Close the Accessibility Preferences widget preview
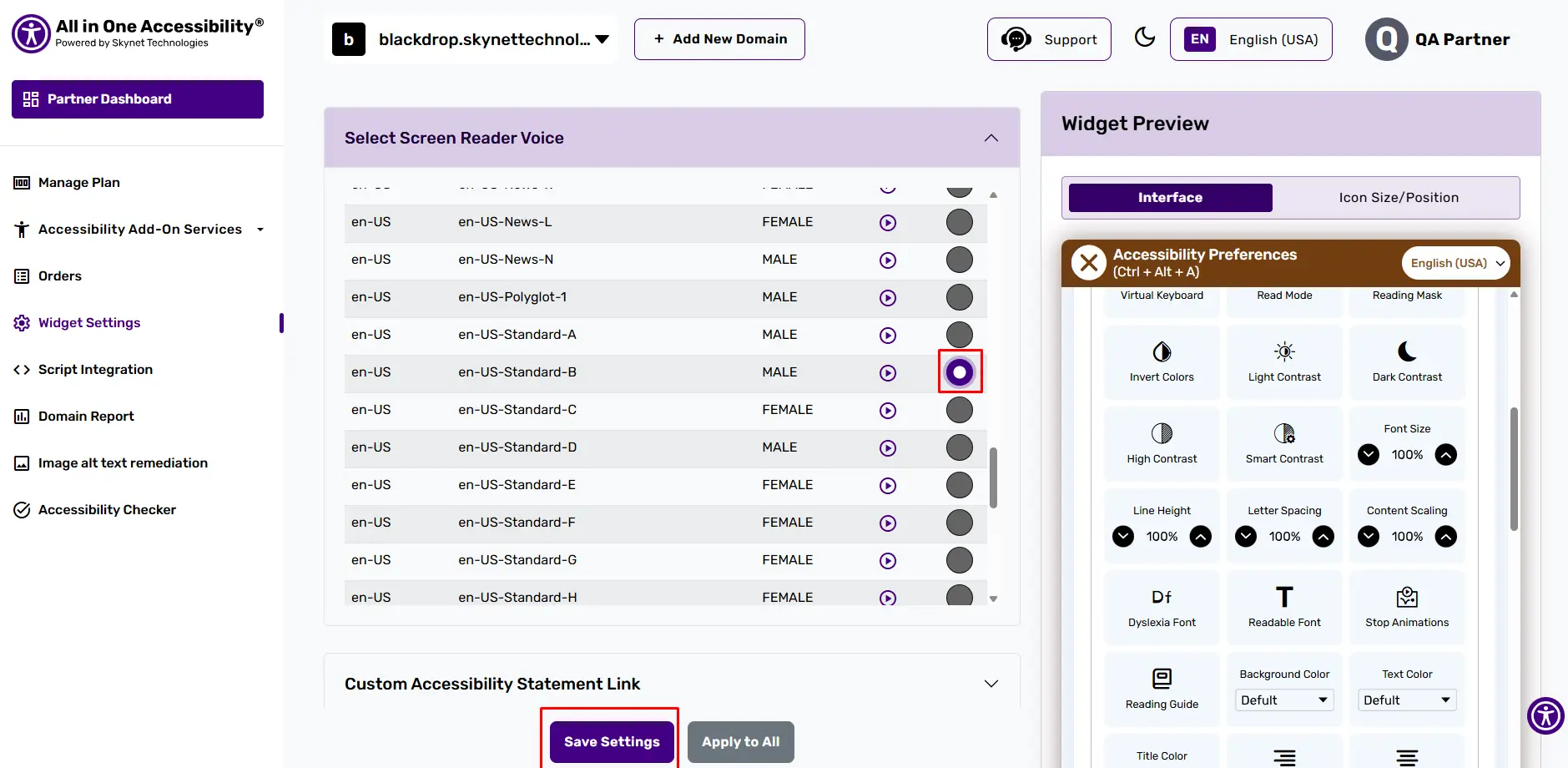The width and height of the screenshot is (1568, 768). coord(1089,263)
